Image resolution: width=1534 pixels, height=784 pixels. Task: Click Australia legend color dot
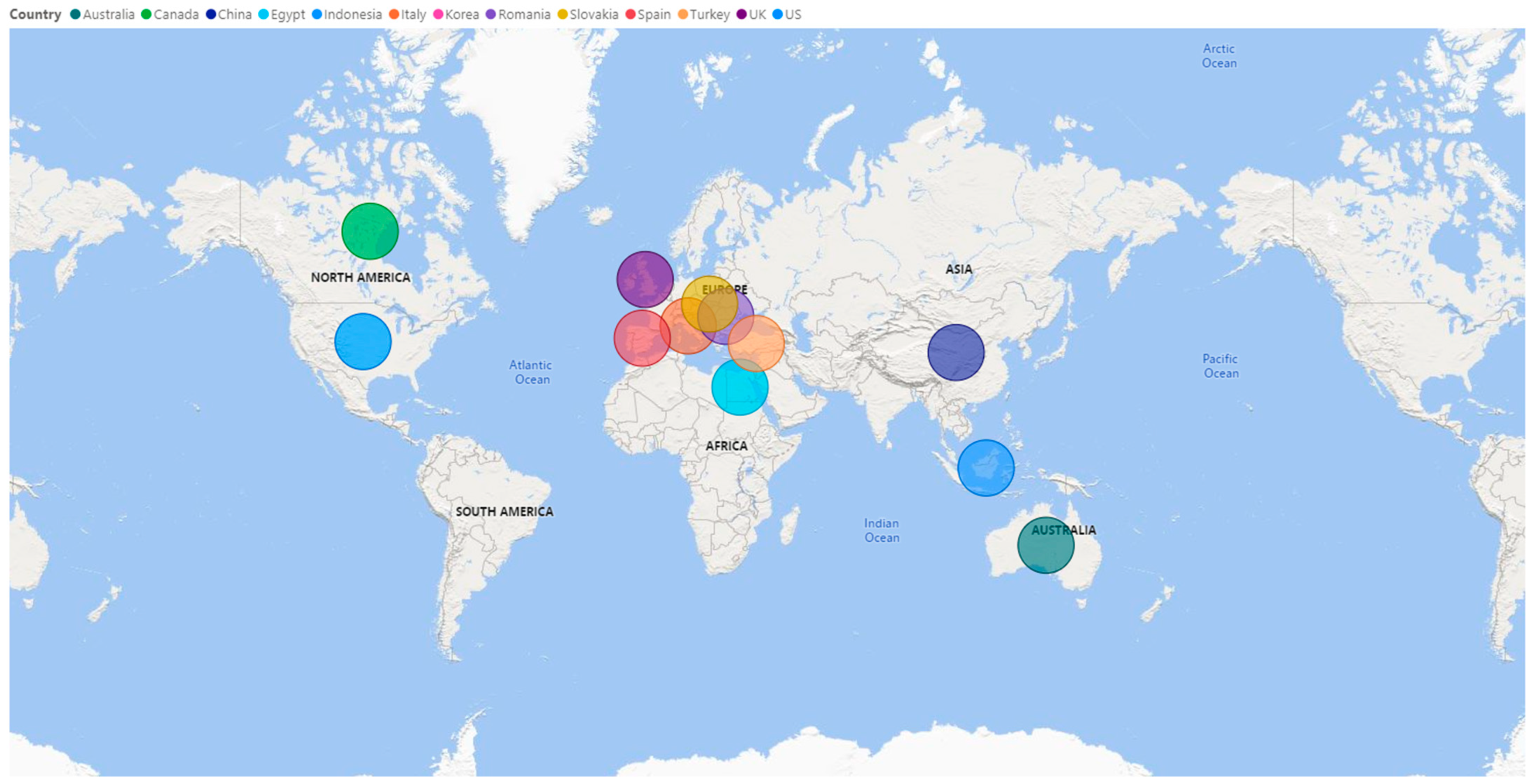pos(75,14)
